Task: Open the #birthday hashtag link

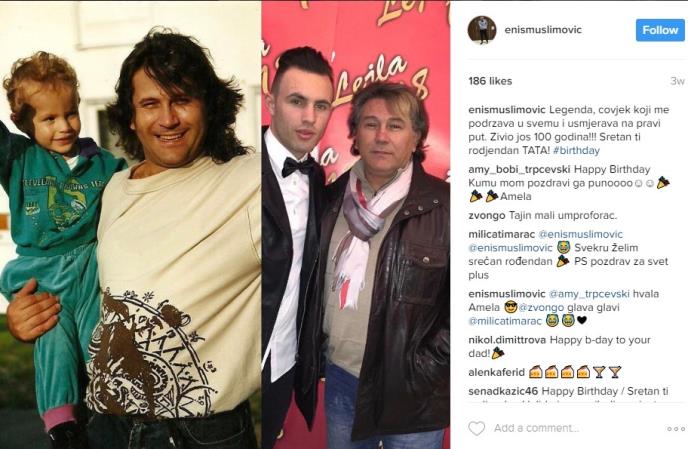Action: point(576,151)
